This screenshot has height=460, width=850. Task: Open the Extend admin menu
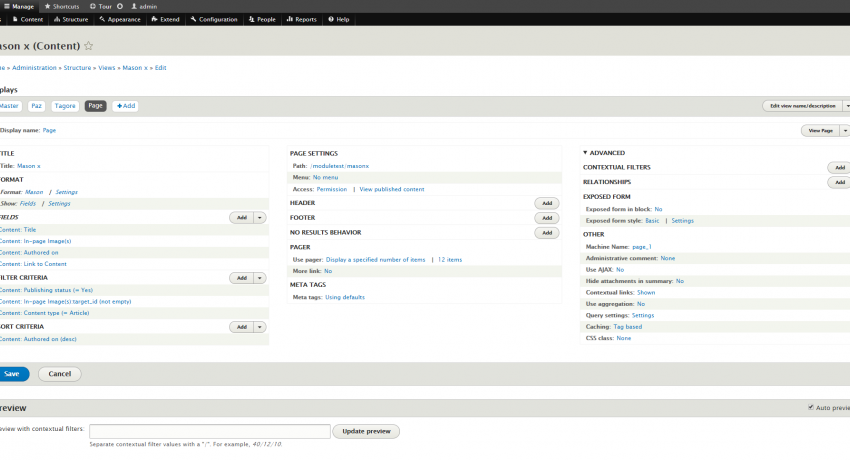[165, 20]
